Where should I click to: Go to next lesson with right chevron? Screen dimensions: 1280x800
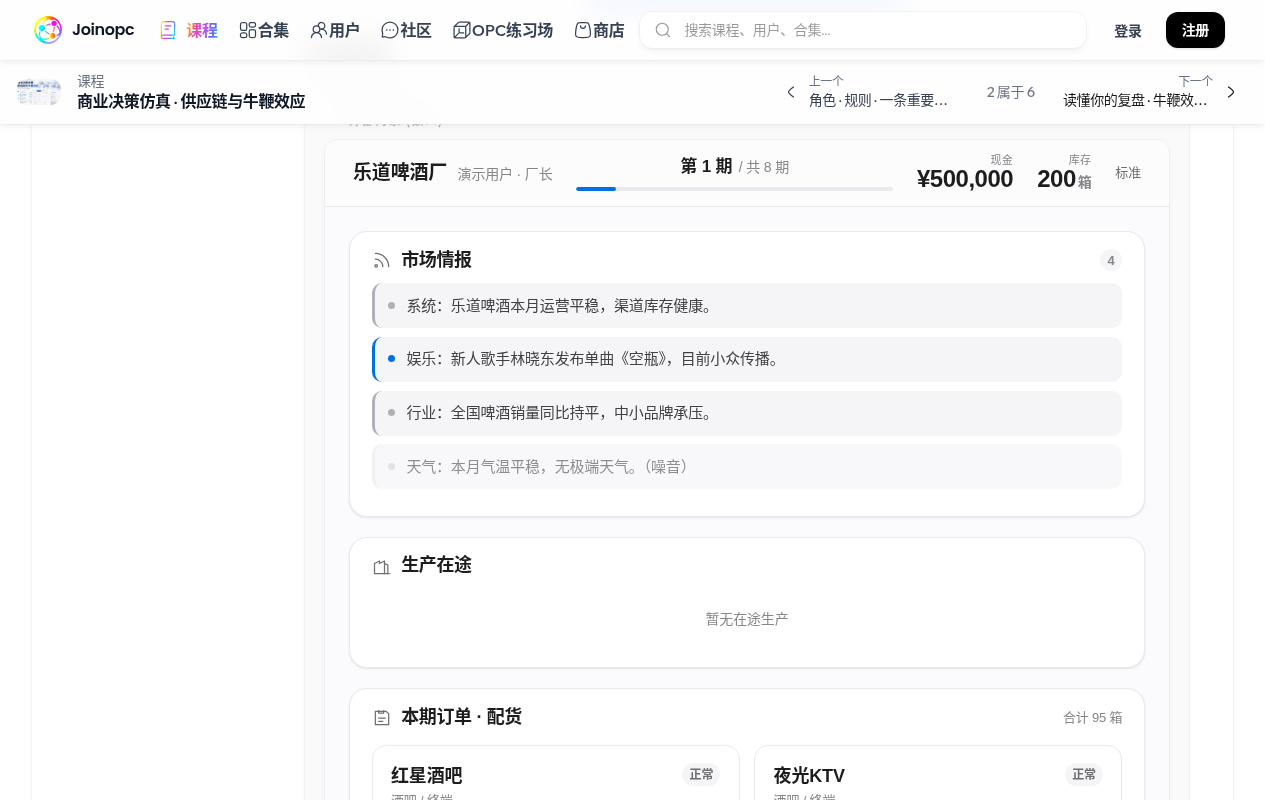pyautogui.click(x=1231, y=92)
